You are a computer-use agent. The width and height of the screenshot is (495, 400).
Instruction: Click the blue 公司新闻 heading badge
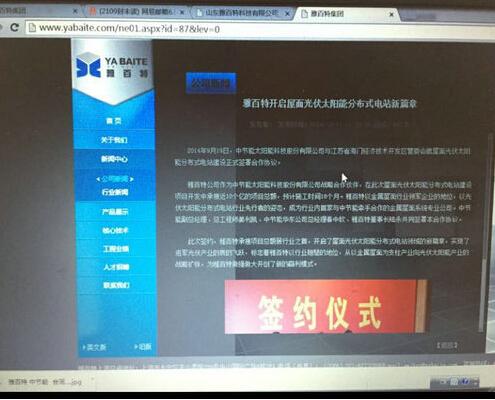point(211,83)
